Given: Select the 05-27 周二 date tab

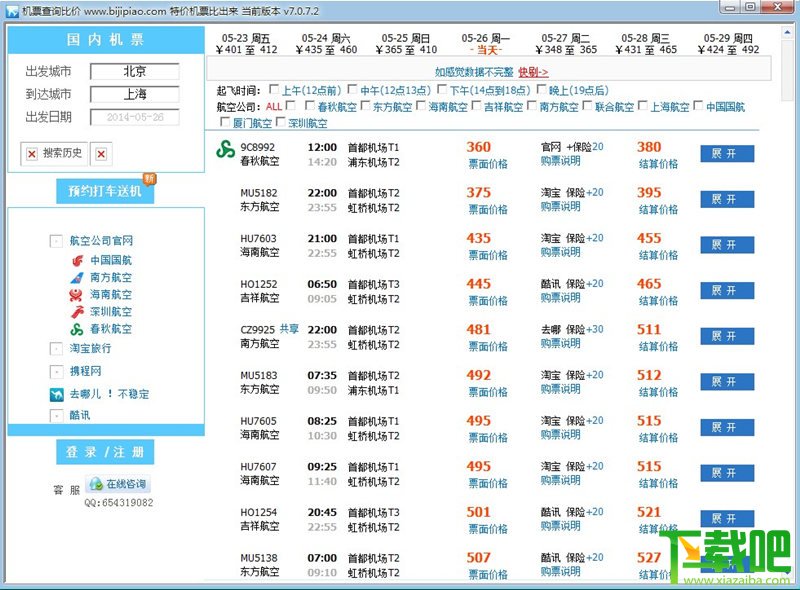Looking at the screenshot, I should click(x=571, y=43).
